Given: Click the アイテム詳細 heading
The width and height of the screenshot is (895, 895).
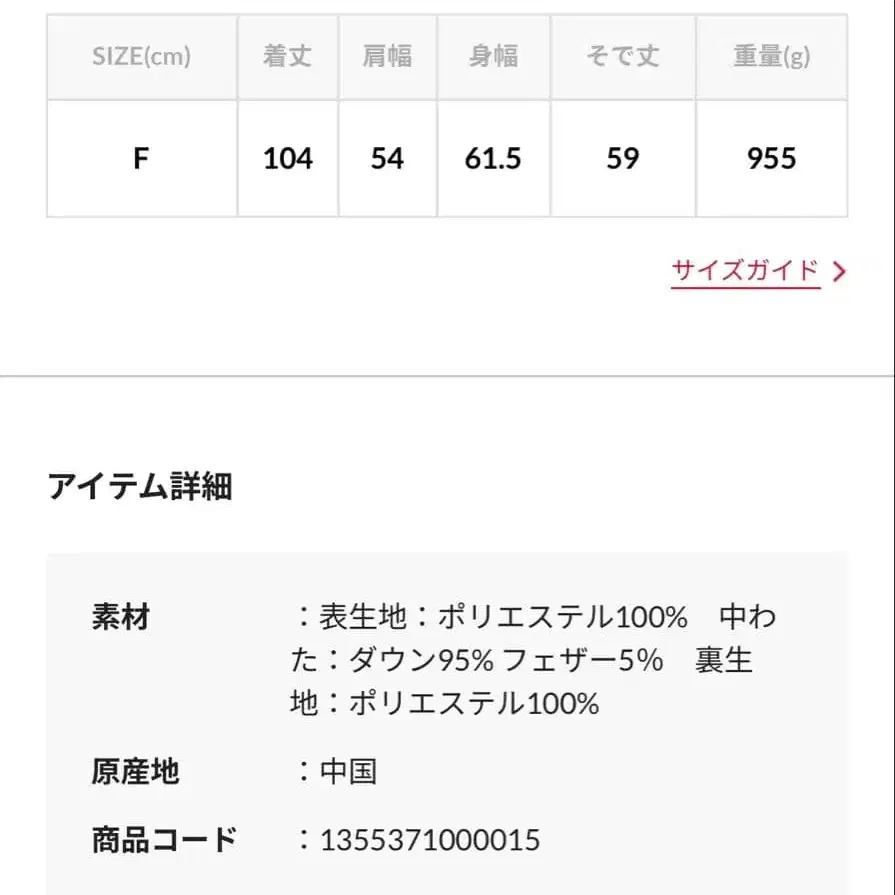Looking at the screenshot, I should 140,486.
